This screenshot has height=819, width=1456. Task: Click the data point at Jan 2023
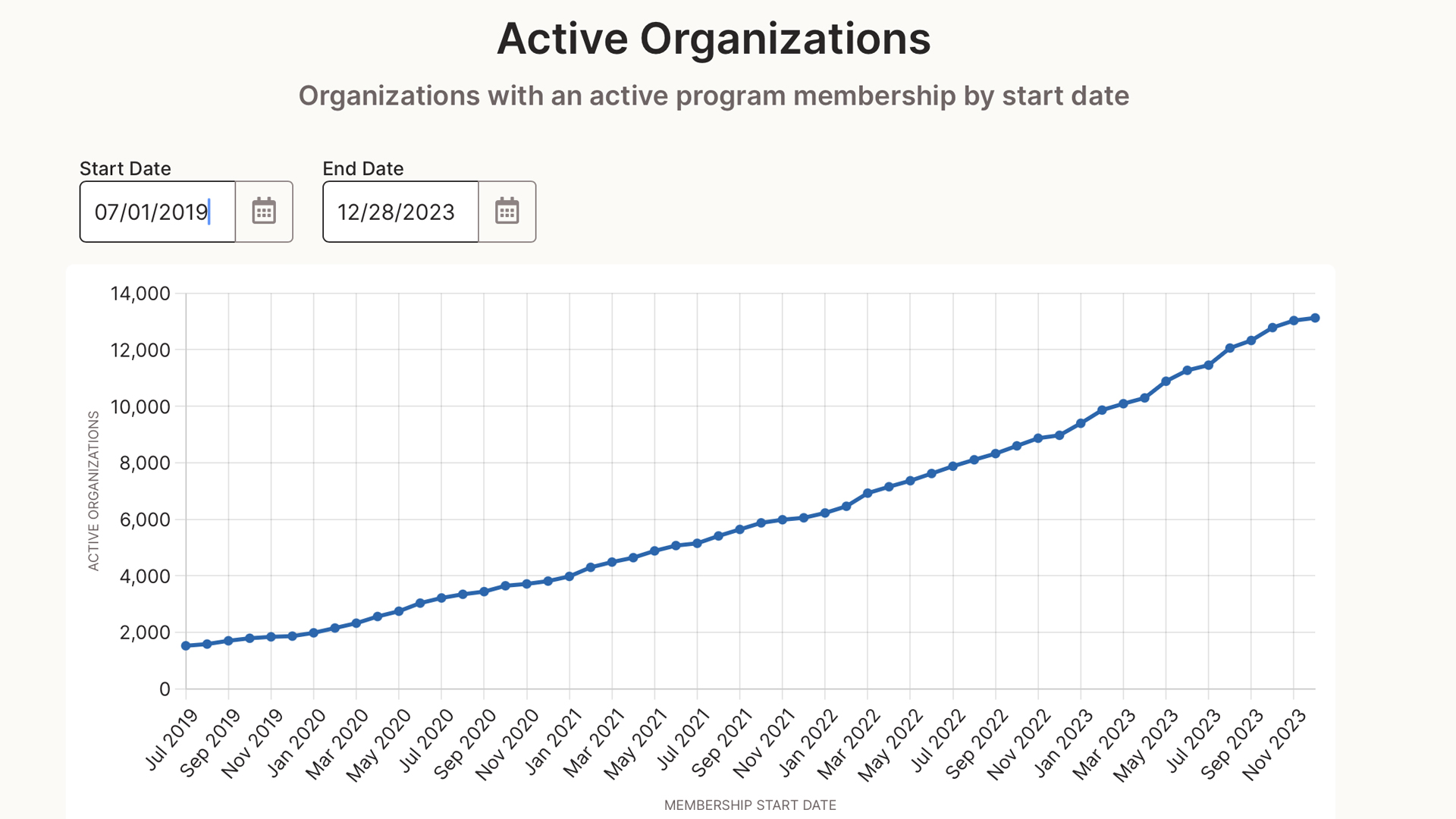coord(1081,423)
